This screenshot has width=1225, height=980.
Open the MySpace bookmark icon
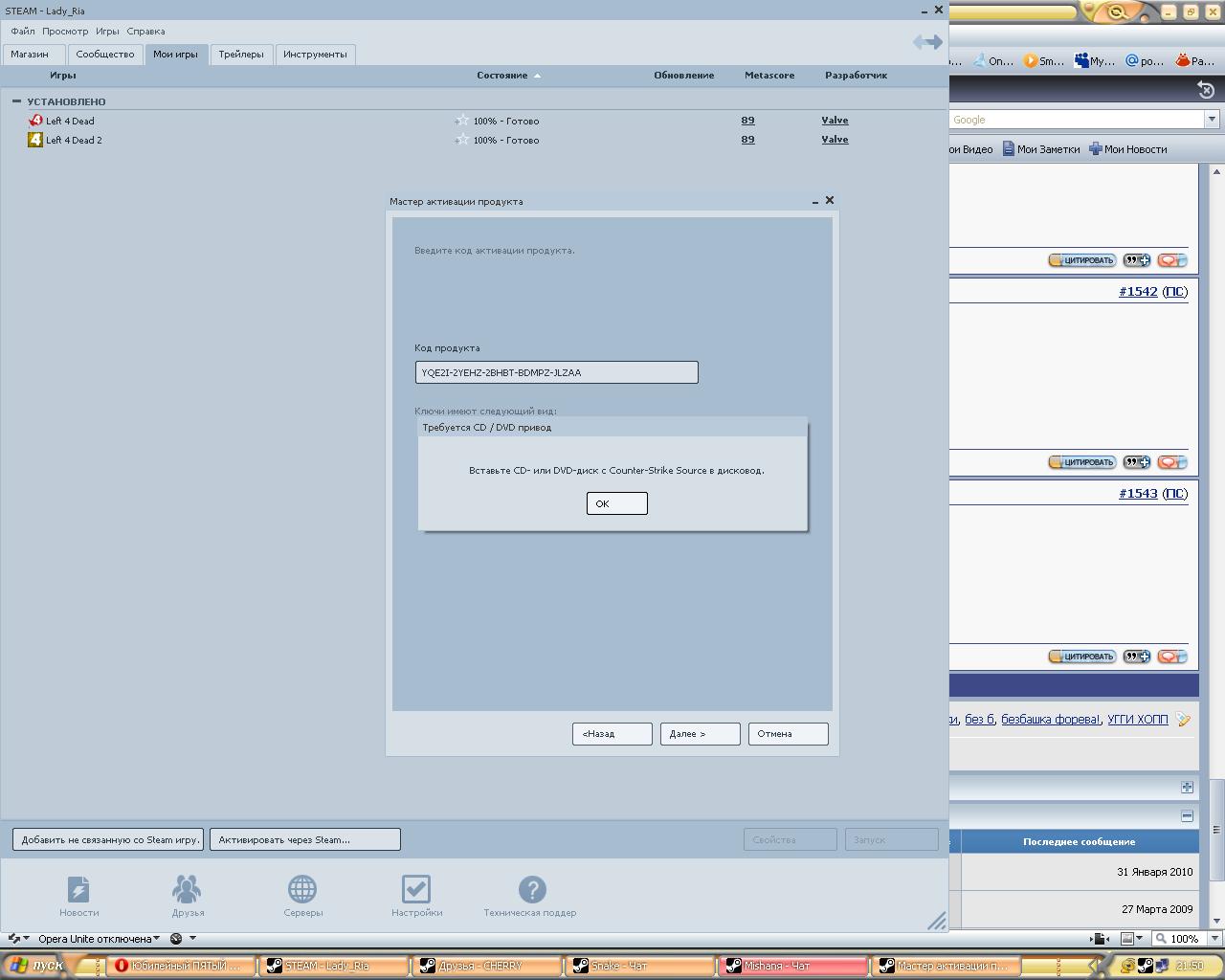point(1081,60)
